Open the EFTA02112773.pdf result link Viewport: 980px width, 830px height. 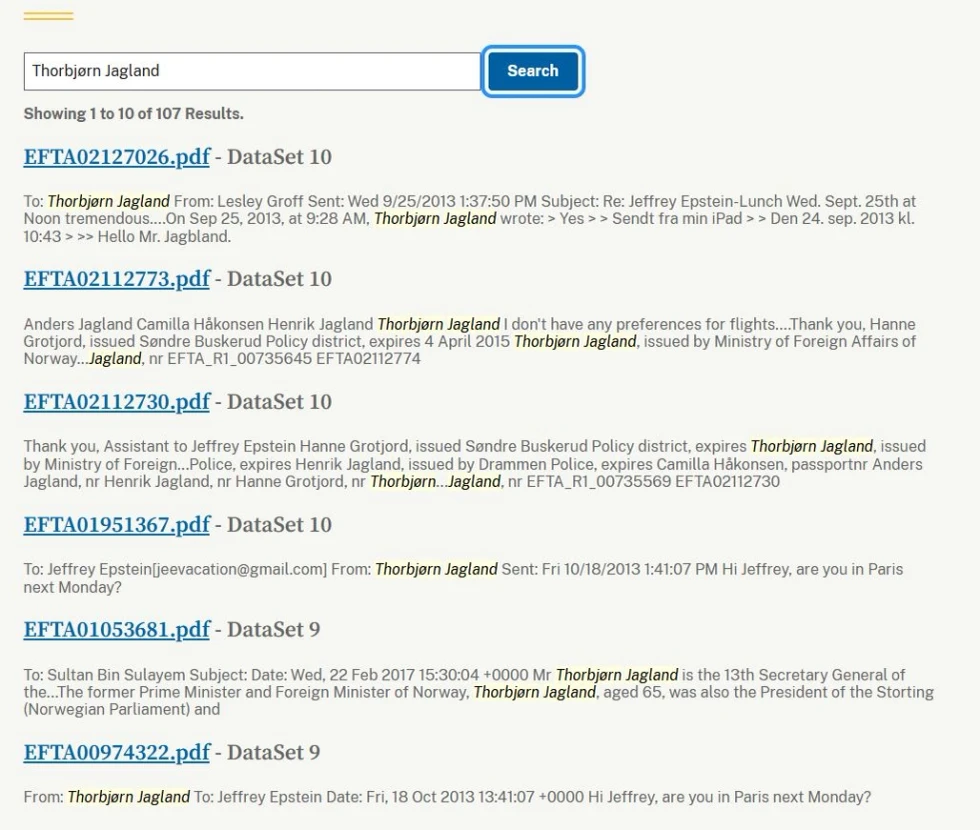[116, 279]
